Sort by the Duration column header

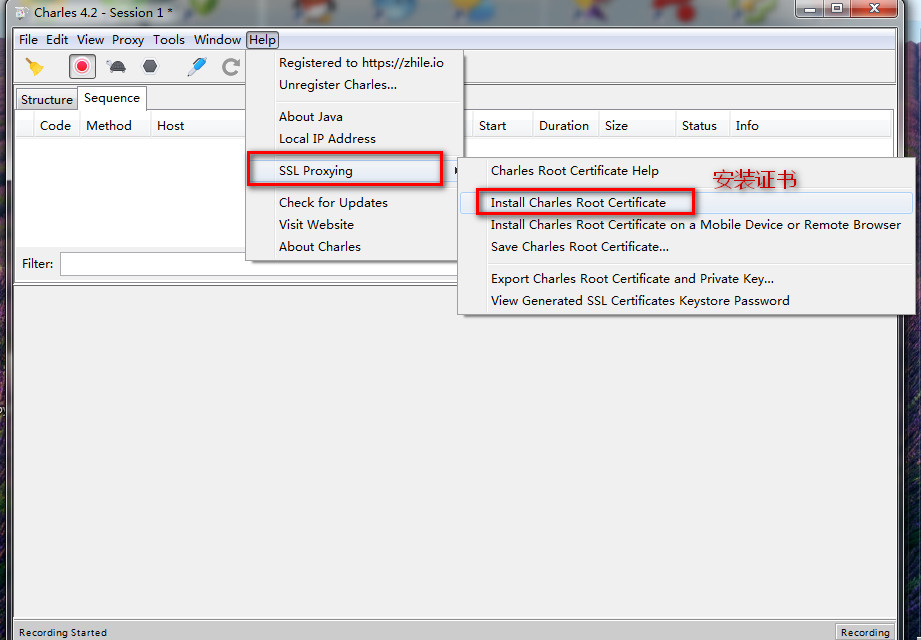(x=564, y=126)
